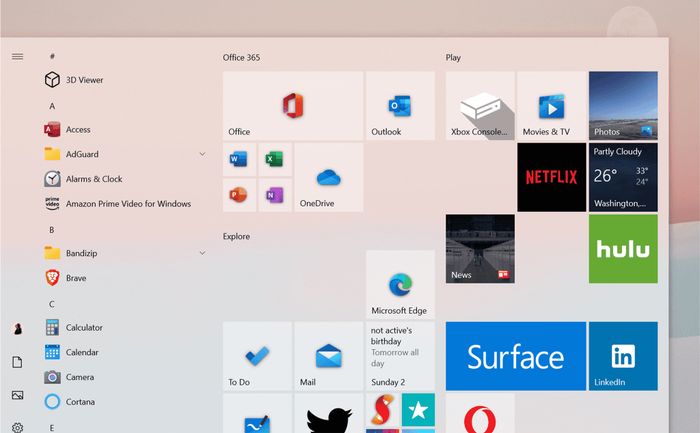This screenshot has height=433, width=700.
Task: Launch Excel from the small tile
Action: coord(275,159)
